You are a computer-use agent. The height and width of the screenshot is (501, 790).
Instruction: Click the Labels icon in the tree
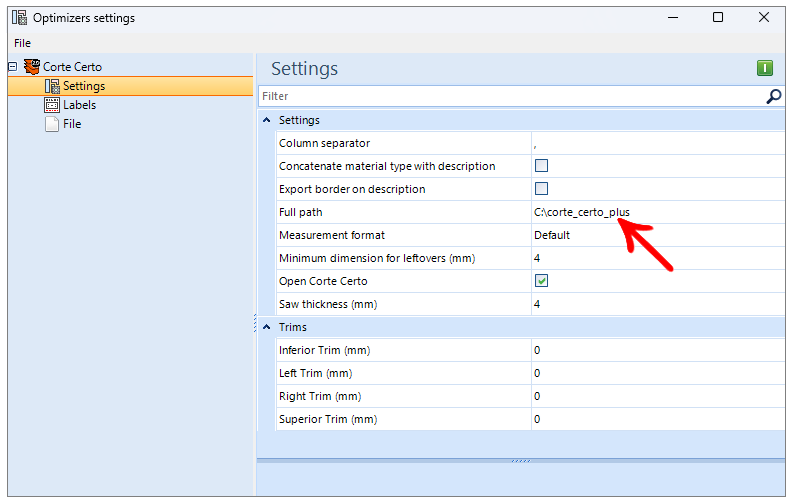52,105
